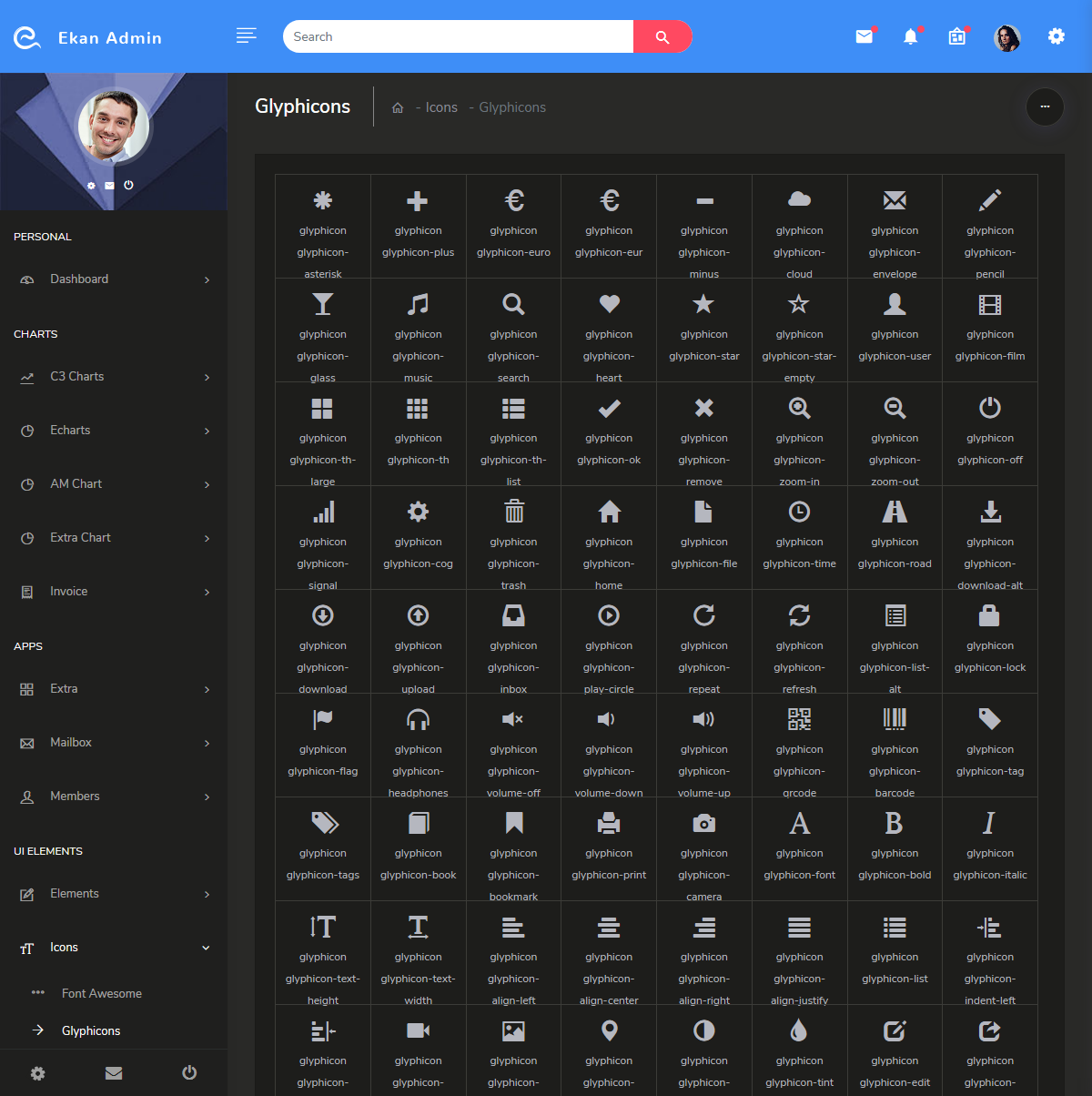This screenshot has height=1096, width=1092.
Task: Expand the Elements sidebar item
Action: click(74, 893)
